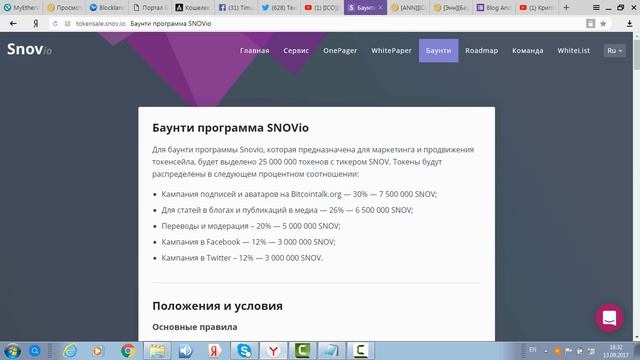This screenshot has height=360, width=640.
Task: Open the live chat bubble widget
Action: (609, 318)
